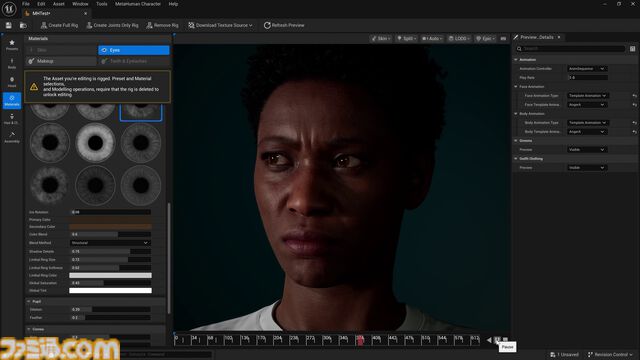Click the Play Rate value field

tap(587, 78)
